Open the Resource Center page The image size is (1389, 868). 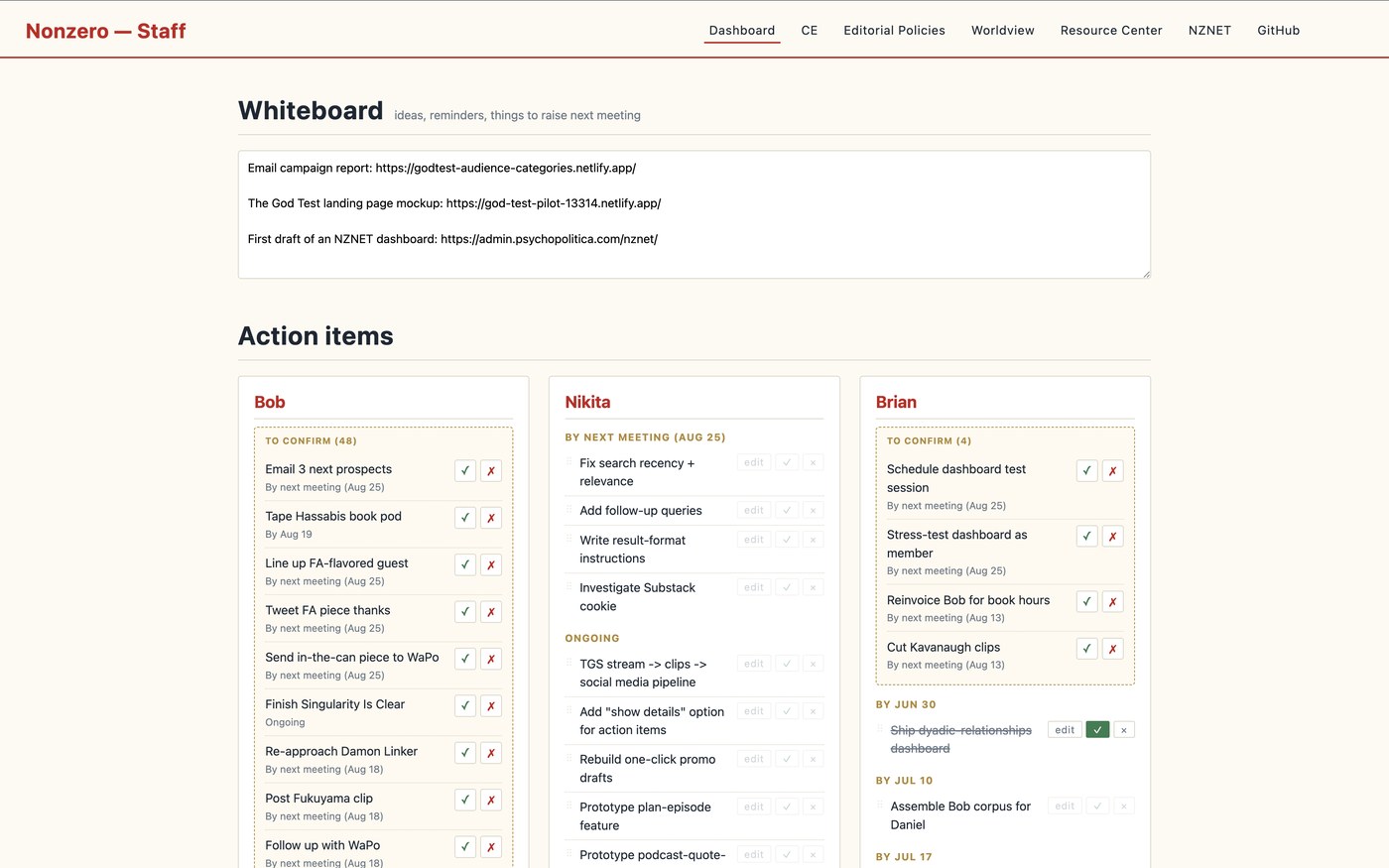click(x=1111, y=31)
